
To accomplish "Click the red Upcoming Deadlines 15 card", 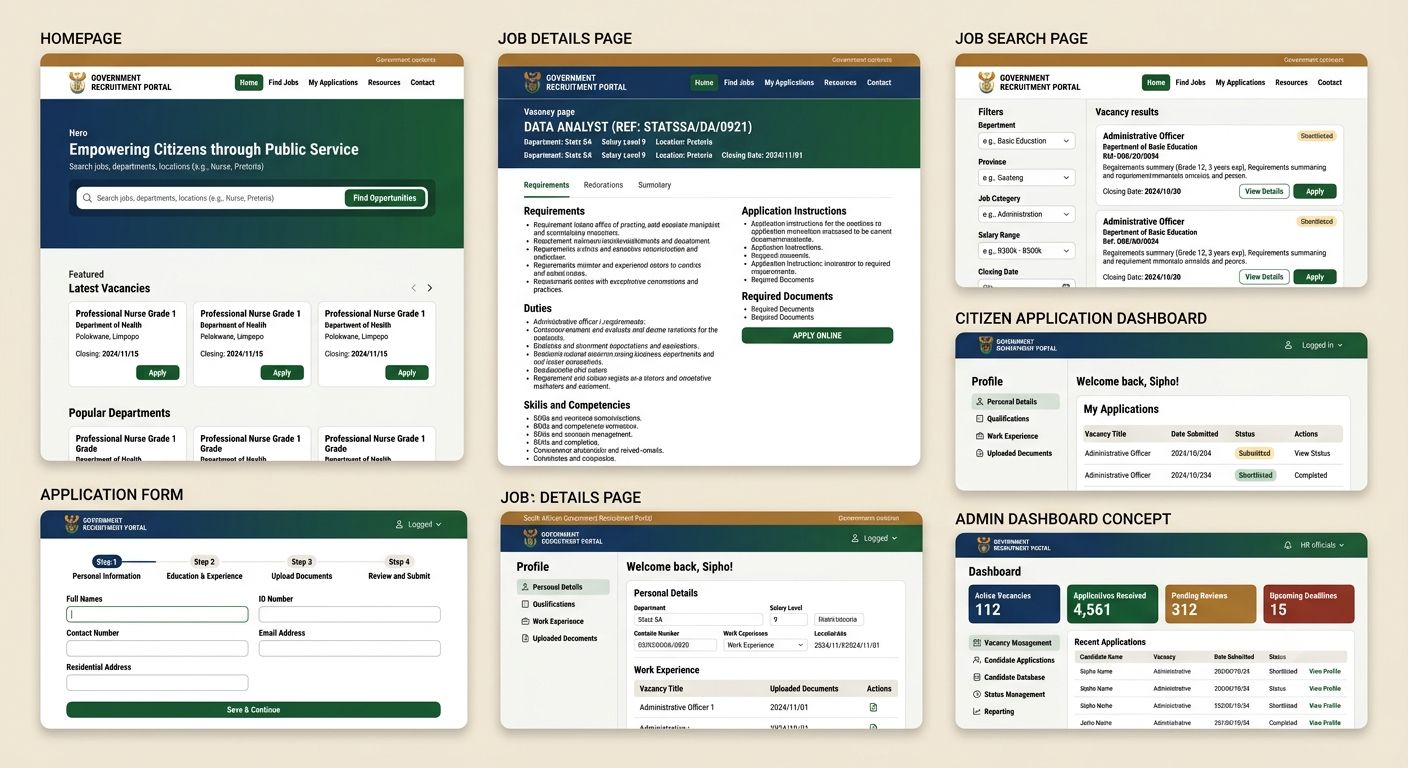I will 1309,604.
